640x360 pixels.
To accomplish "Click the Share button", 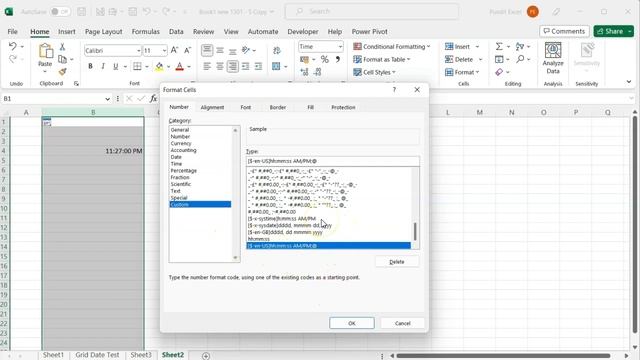I will [x=613, y=31].
